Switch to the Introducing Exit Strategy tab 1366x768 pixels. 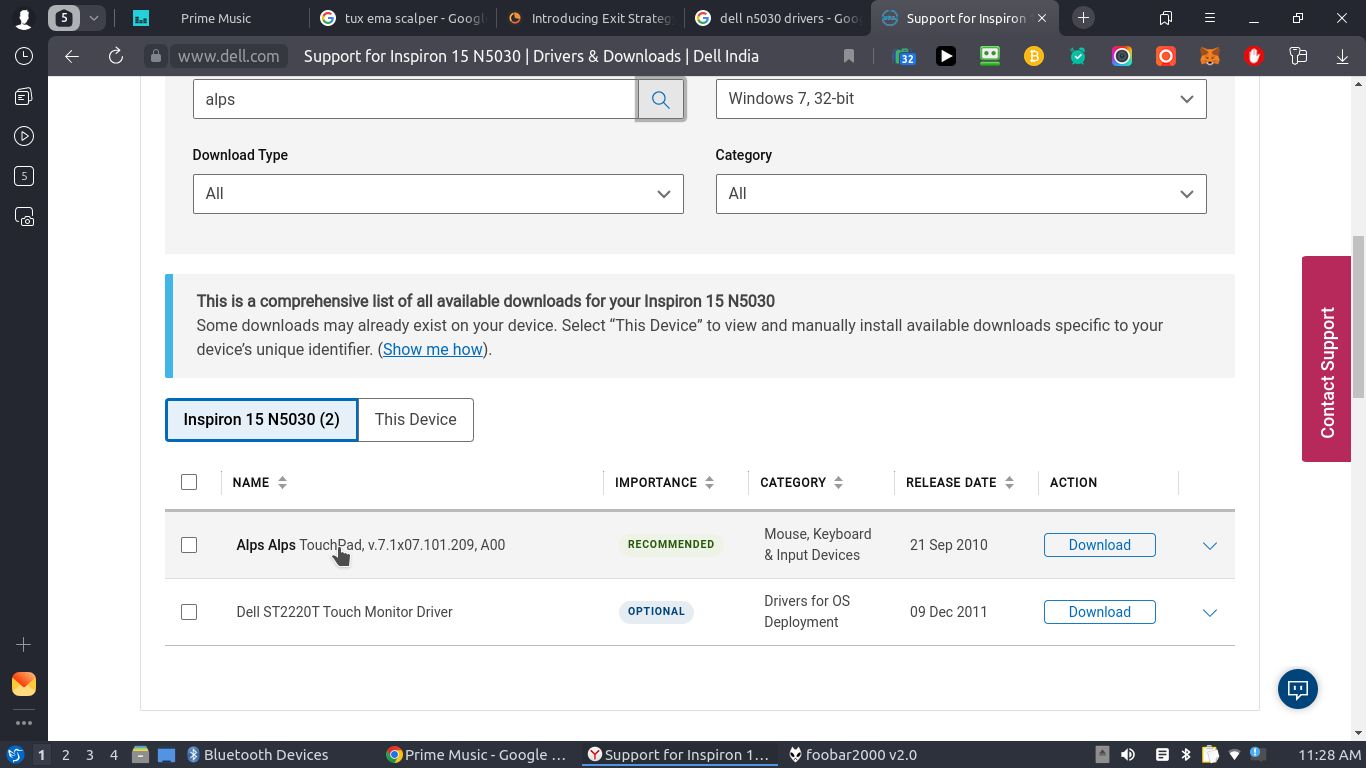click(590, 18)
